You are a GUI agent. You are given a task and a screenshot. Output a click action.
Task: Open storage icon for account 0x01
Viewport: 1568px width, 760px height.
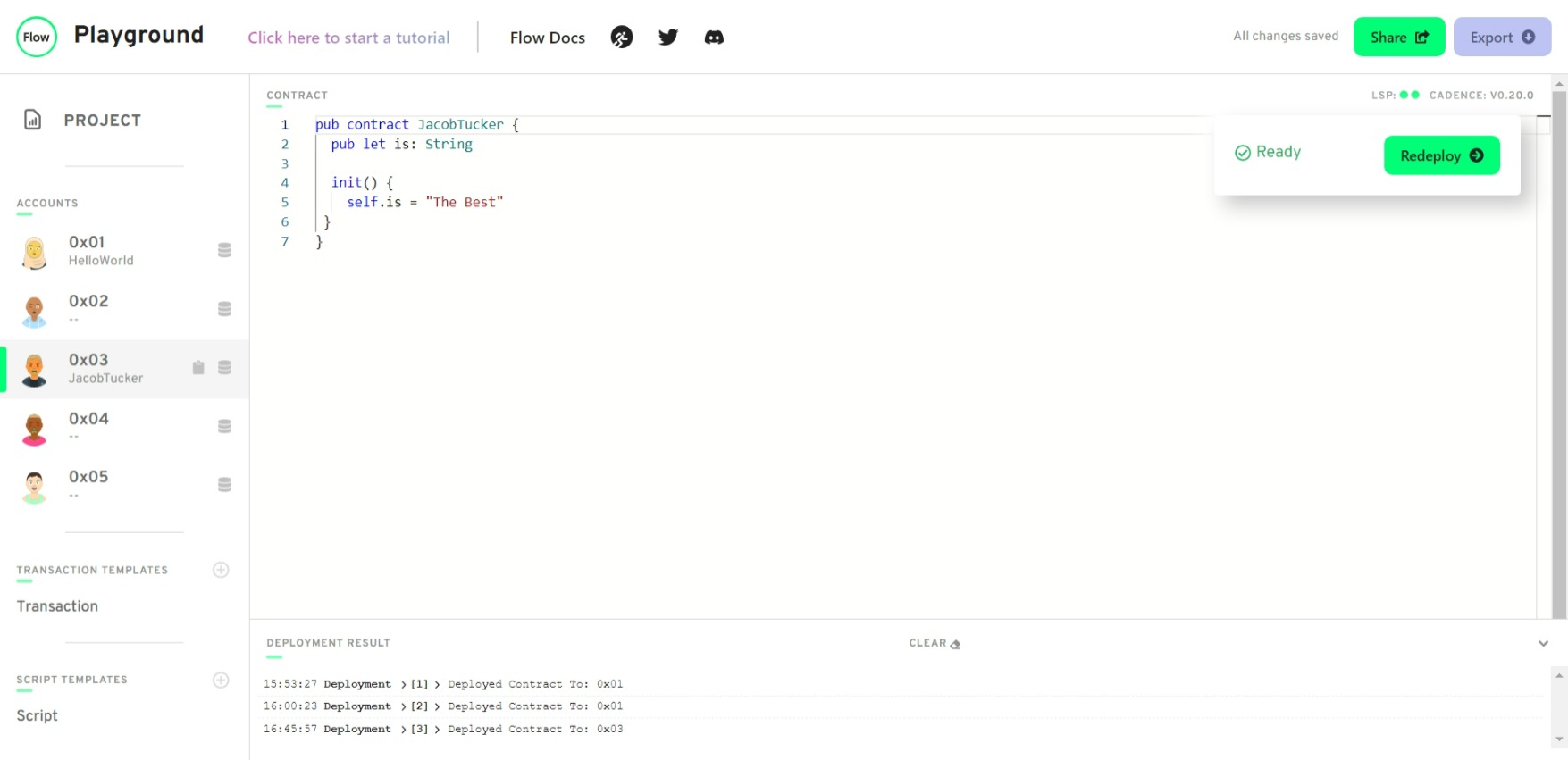225,250
